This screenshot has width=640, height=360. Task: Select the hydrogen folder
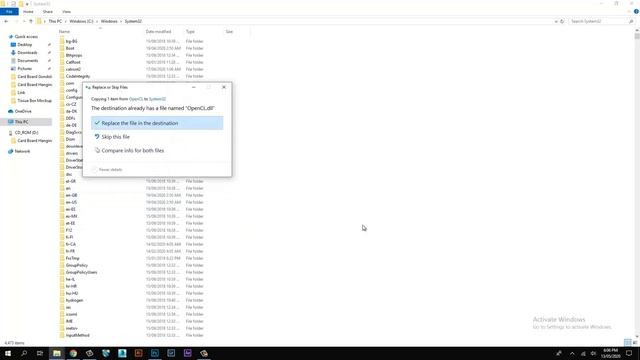(74, 300)
